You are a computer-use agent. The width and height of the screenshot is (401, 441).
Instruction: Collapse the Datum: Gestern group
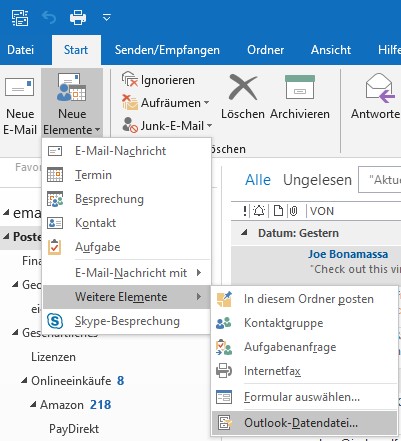pos(244,233)
